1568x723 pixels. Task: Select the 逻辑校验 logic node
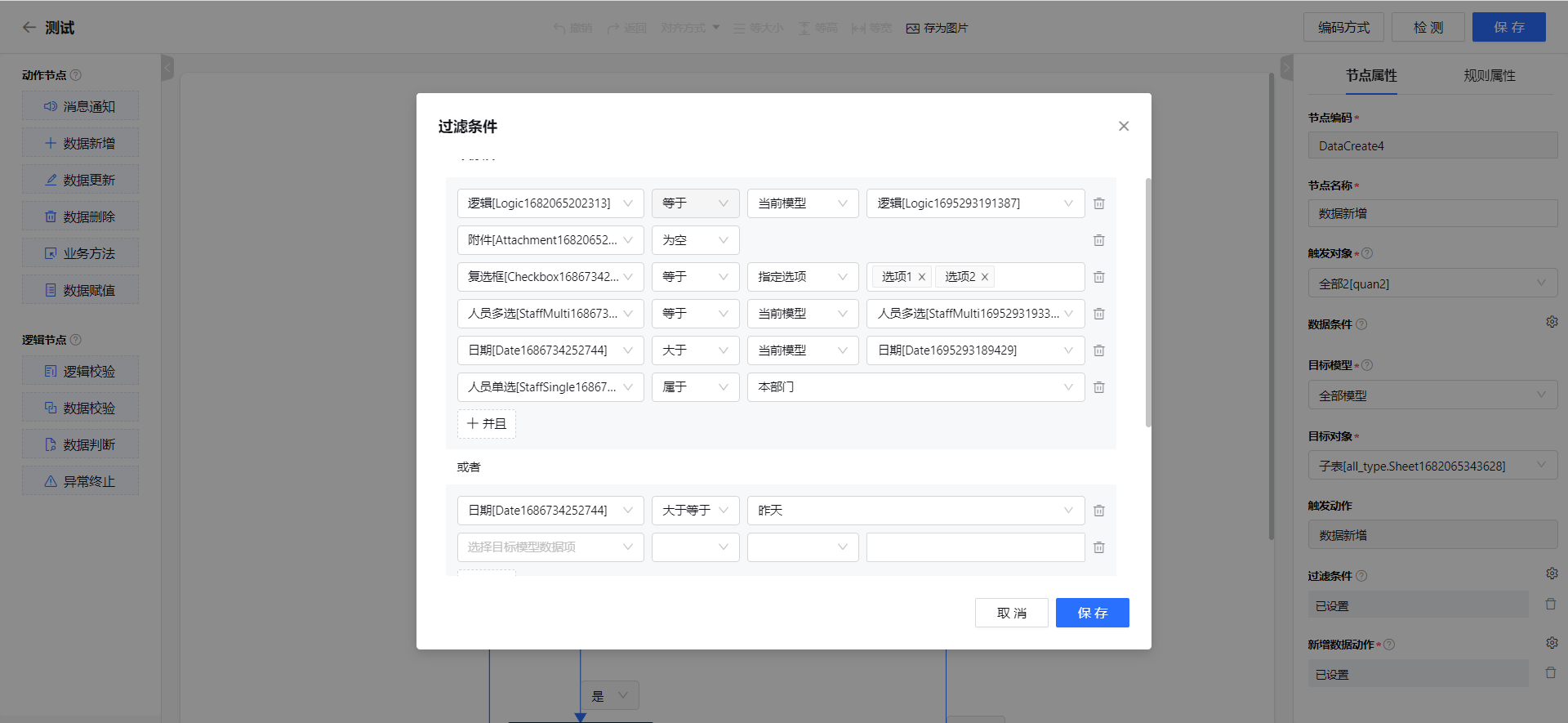coord(80,371)
